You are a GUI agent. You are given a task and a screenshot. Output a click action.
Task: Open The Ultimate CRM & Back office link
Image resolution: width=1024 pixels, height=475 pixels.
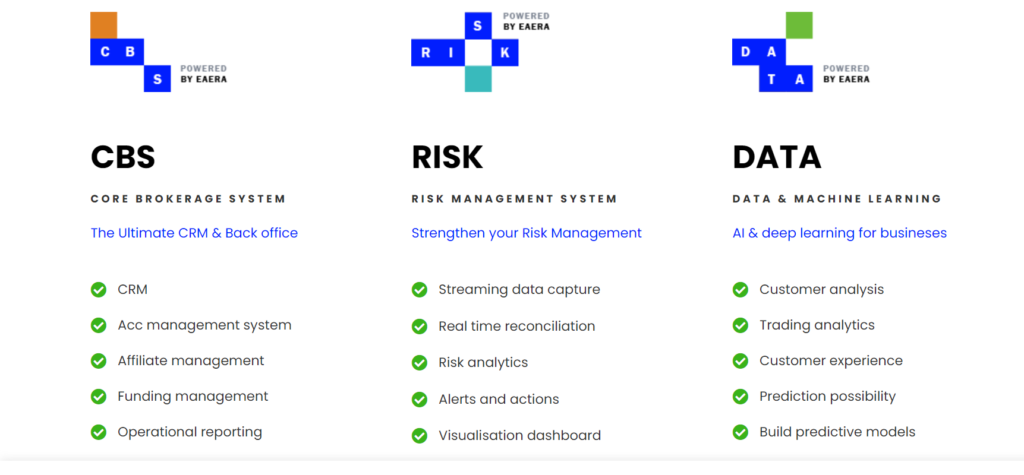(194, 233)
